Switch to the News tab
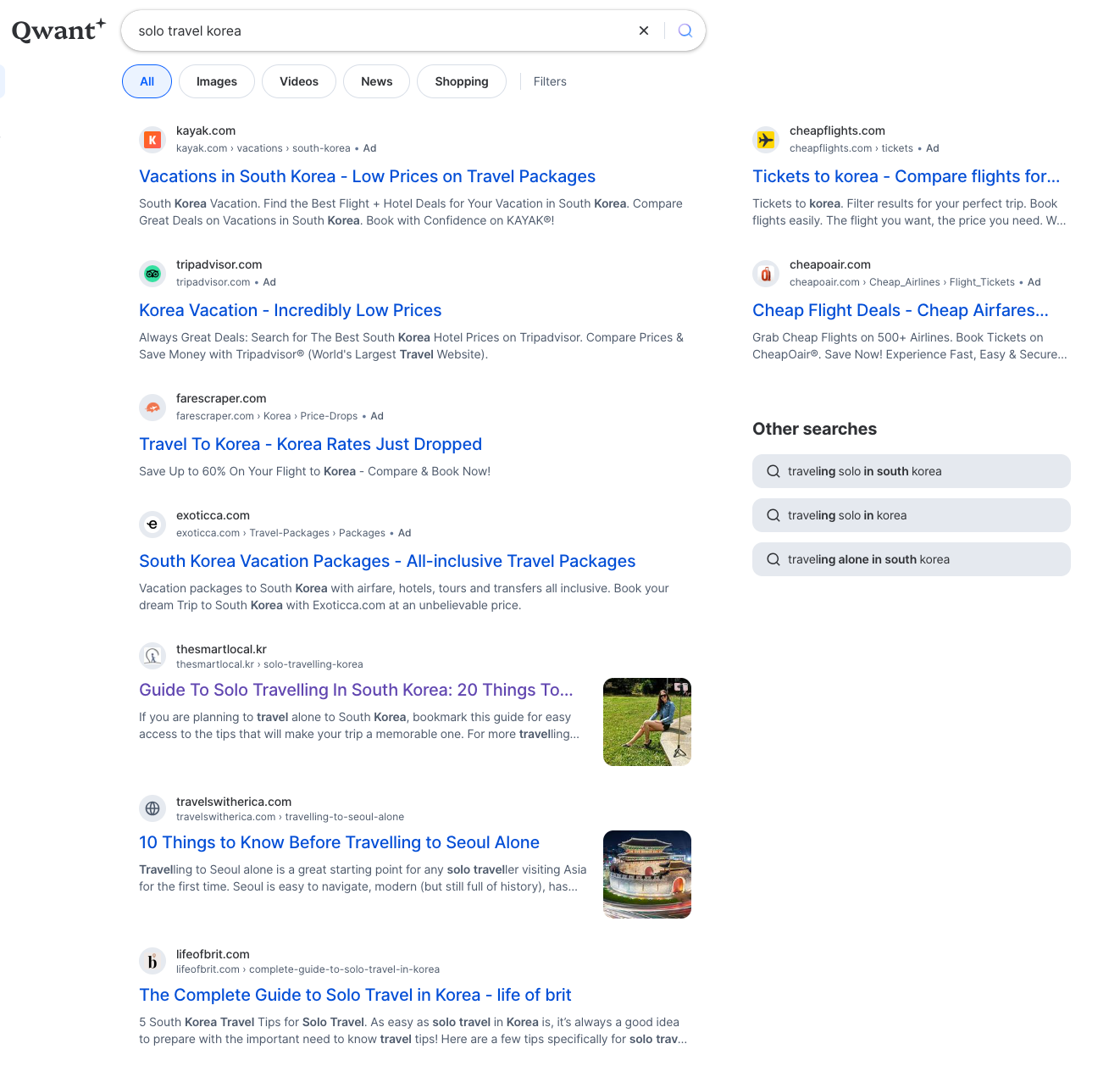This screenshot has width=1120, height=1066. [x=377, y=81]
